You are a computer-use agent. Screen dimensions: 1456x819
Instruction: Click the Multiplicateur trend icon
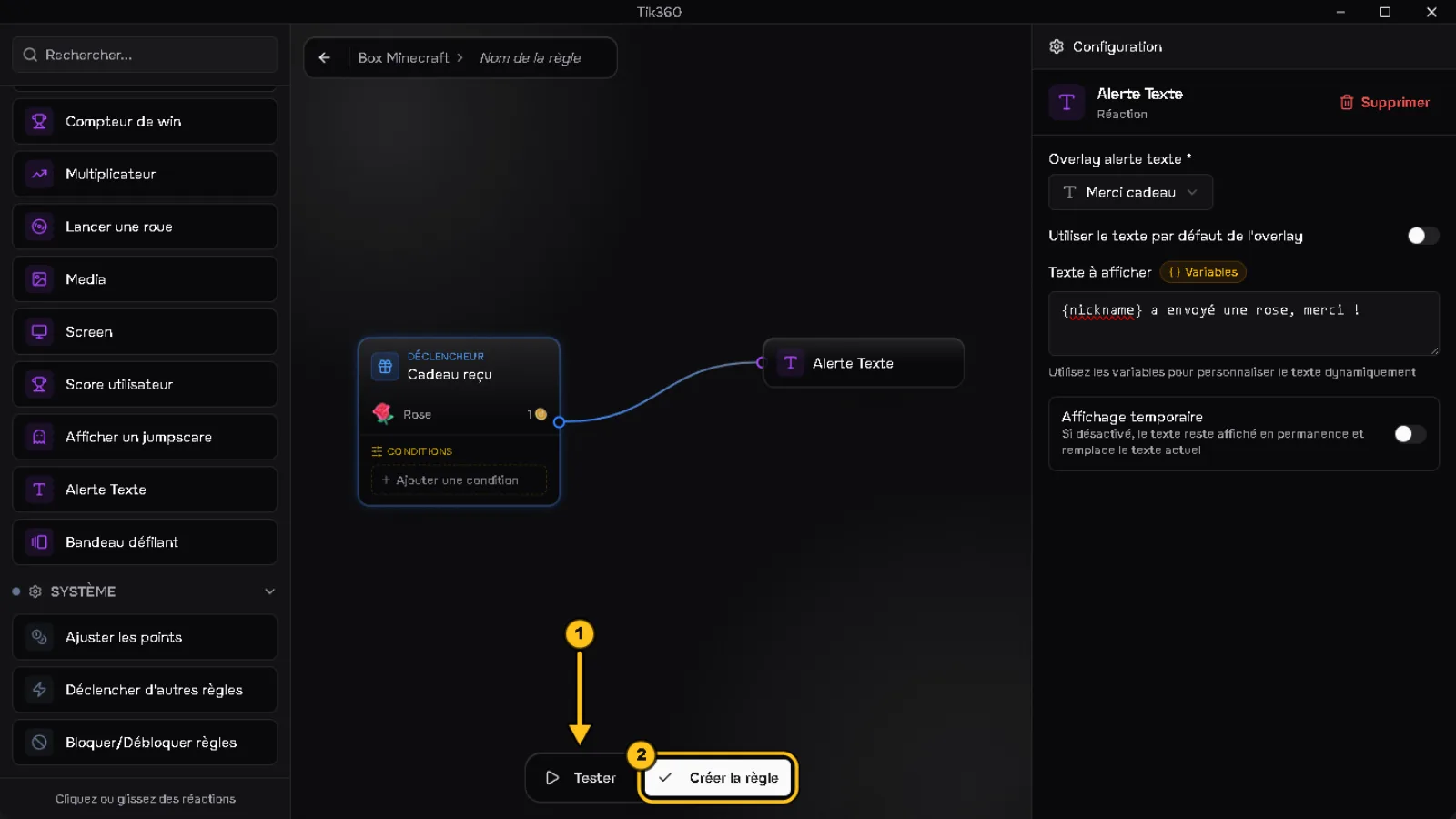(x=39, y=174)
